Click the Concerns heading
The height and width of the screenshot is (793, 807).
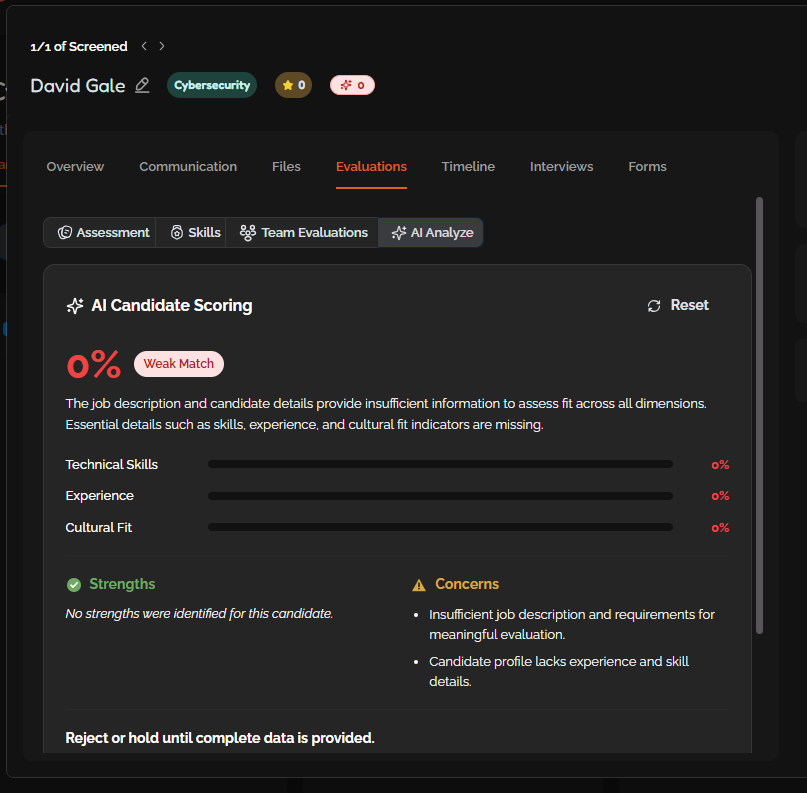point(467,584)
